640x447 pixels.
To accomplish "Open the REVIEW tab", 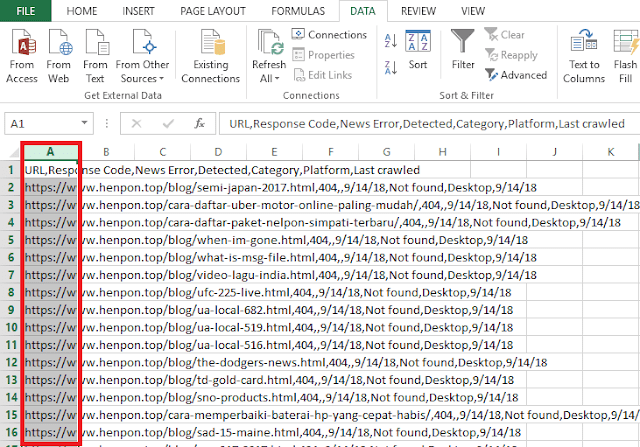I will (x=418, y=11).
